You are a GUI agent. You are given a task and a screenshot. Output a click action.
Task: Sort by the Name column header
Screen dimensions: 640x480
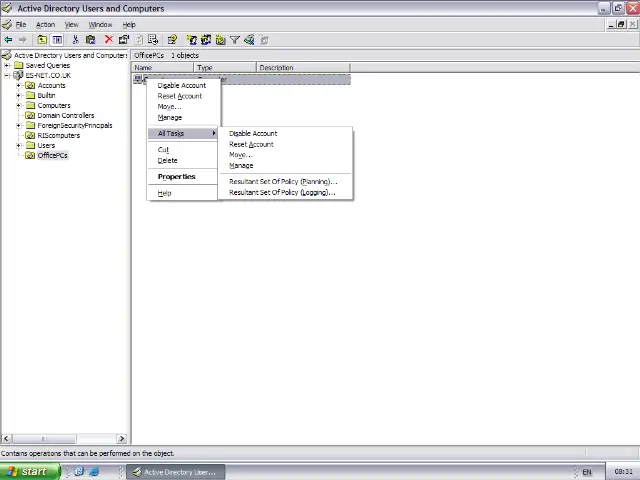162,67
